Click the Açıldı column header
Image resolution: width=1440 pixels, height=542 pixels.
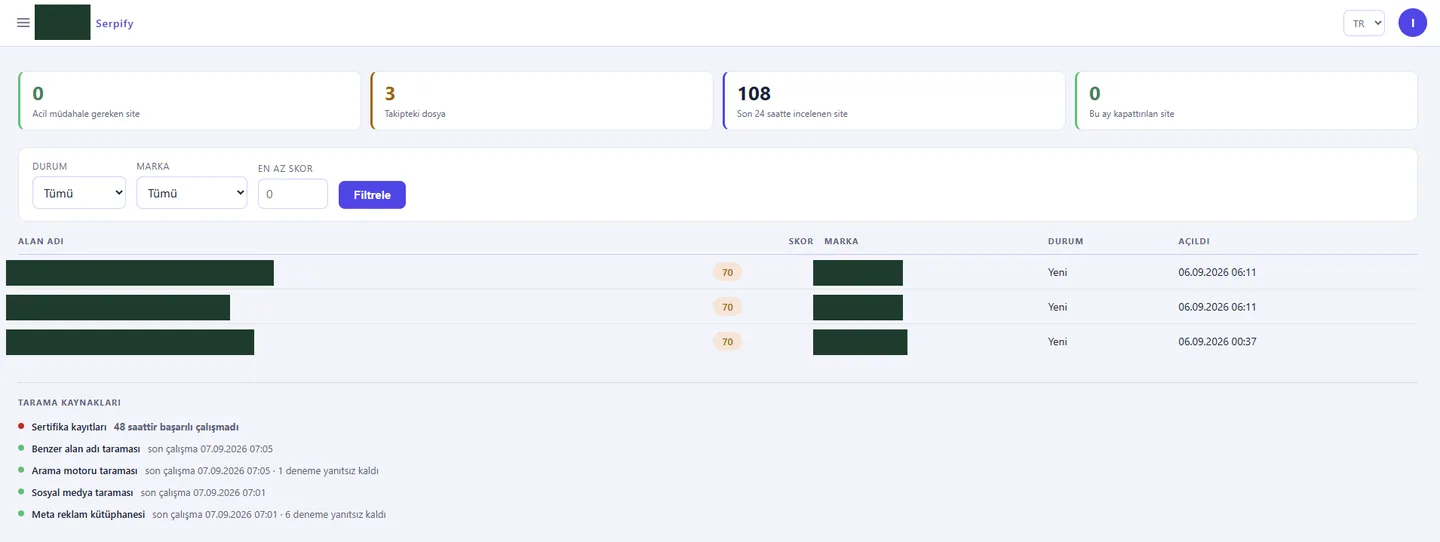1195,241
